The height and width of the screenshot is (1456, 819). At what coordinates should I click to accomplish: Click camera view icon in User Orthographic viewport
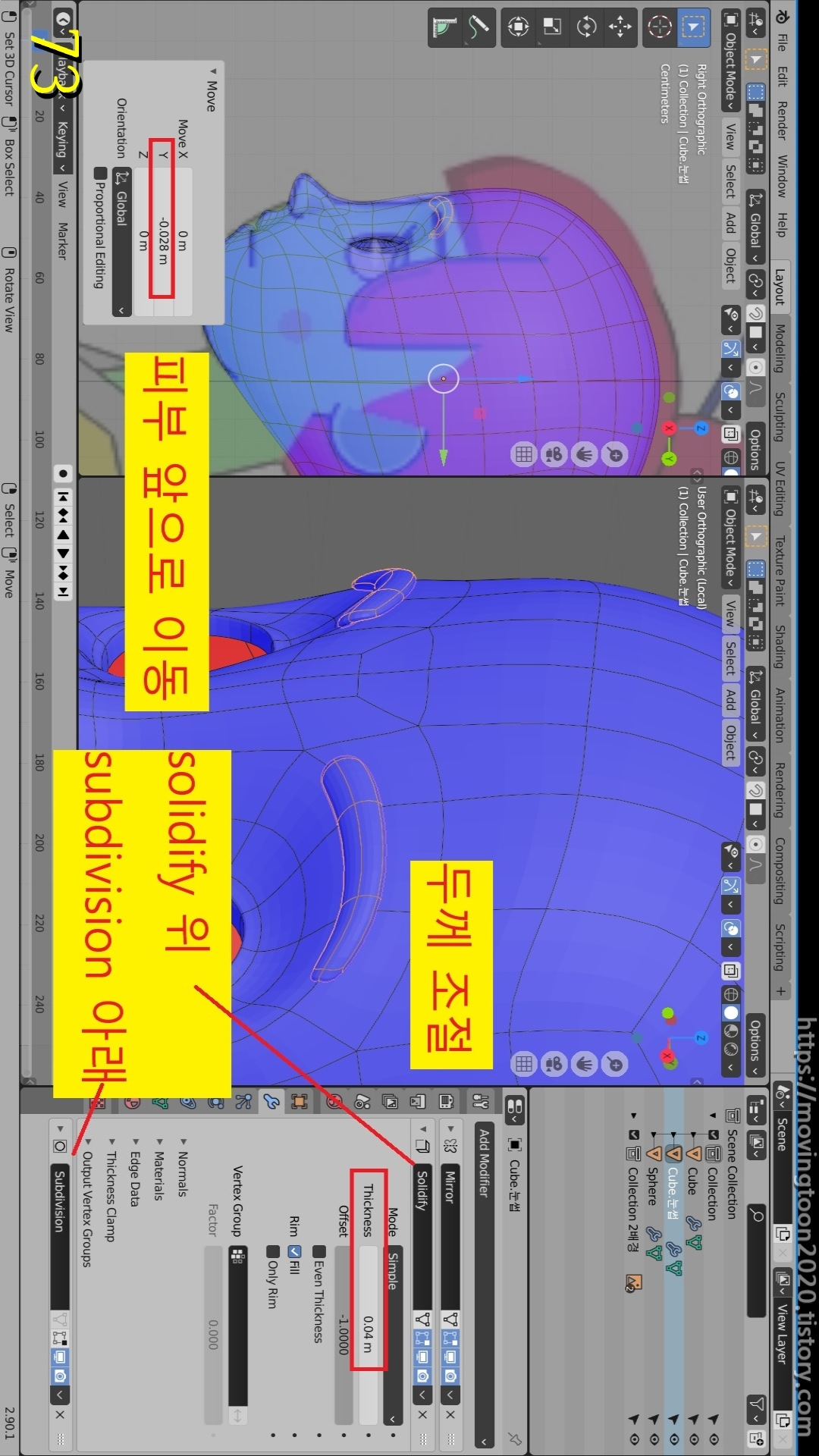click(554, 1064)
